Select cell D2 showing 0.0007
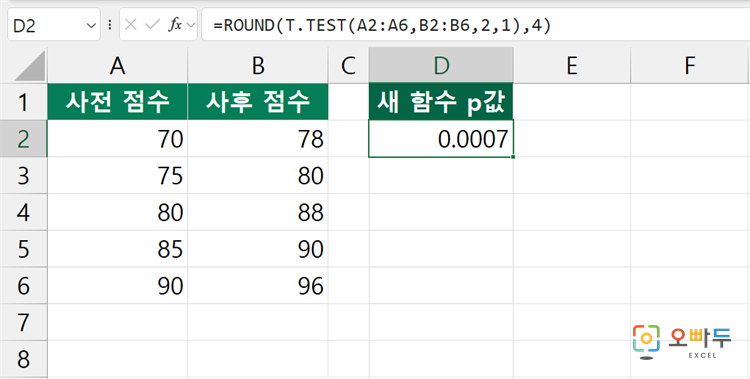This screenshot has height=379, width=750. (441, 139)
